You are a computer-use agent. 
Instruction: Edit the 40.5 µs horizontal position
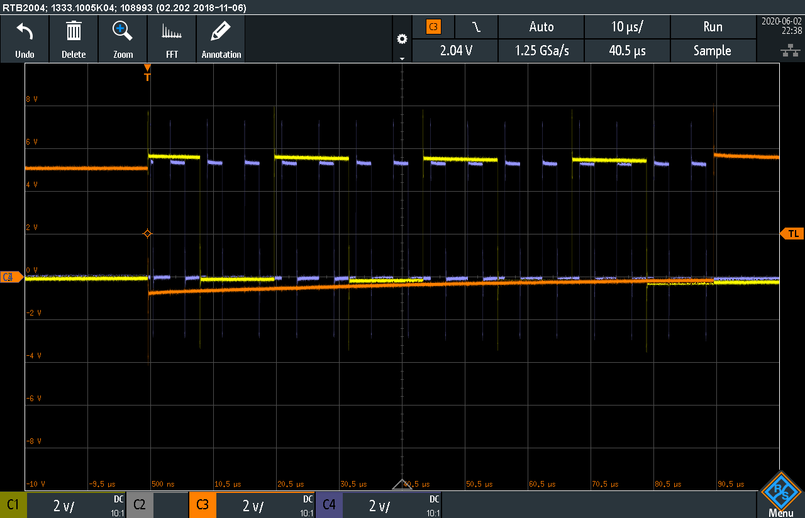[627, 50]
